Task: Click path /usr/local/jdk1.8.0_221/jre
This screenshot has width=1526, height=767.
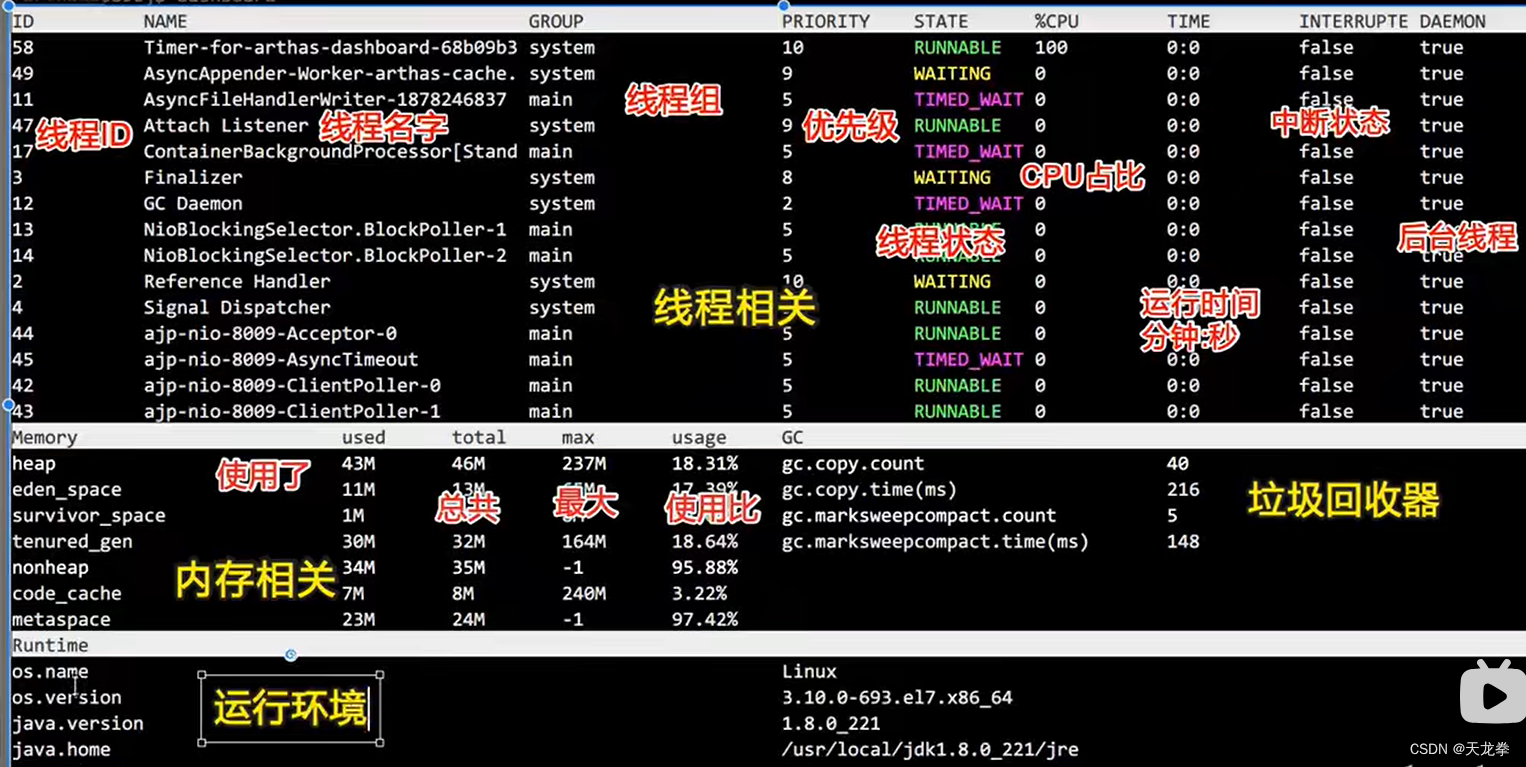Action: [x=930, y=749]
